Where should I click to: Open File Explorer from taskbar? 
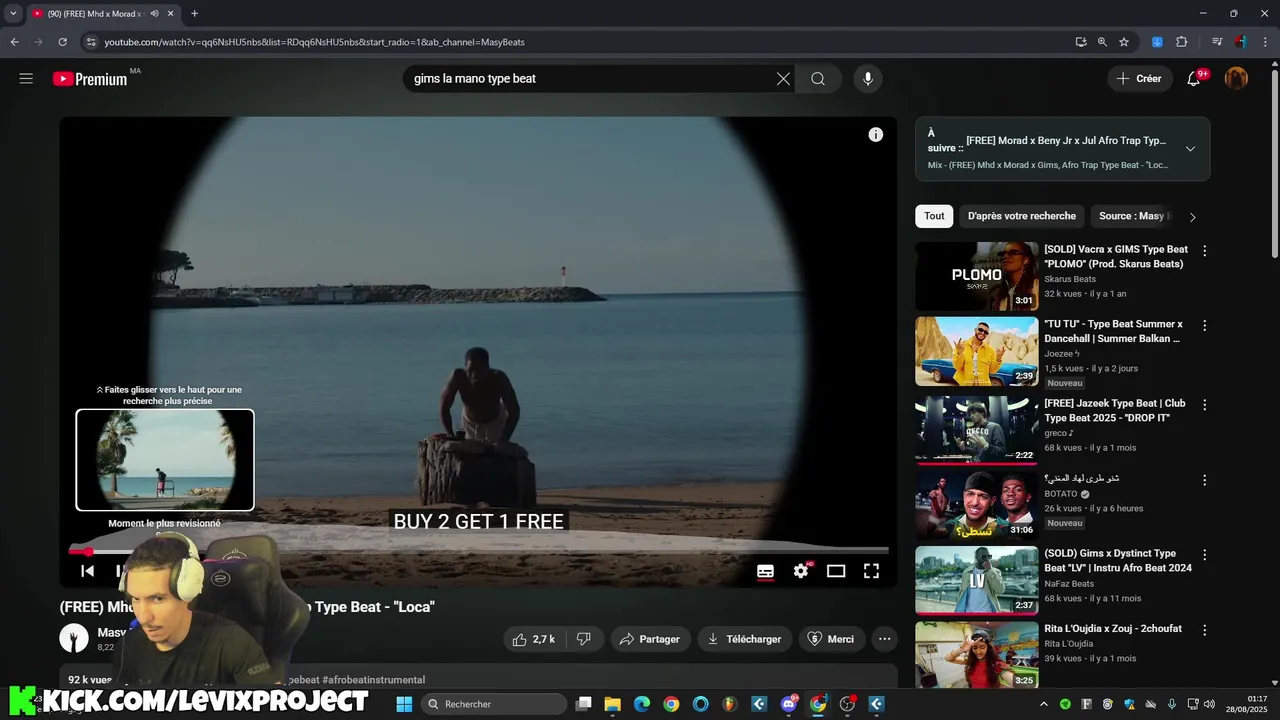613,704
